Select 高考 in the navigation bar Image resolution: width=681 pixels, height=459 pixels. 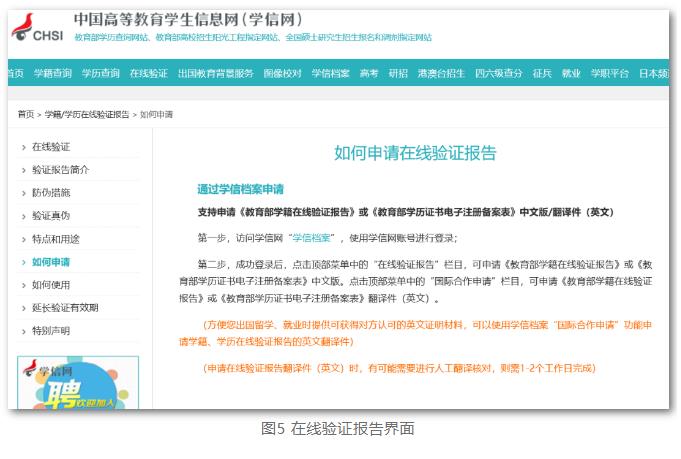[369, 73]
